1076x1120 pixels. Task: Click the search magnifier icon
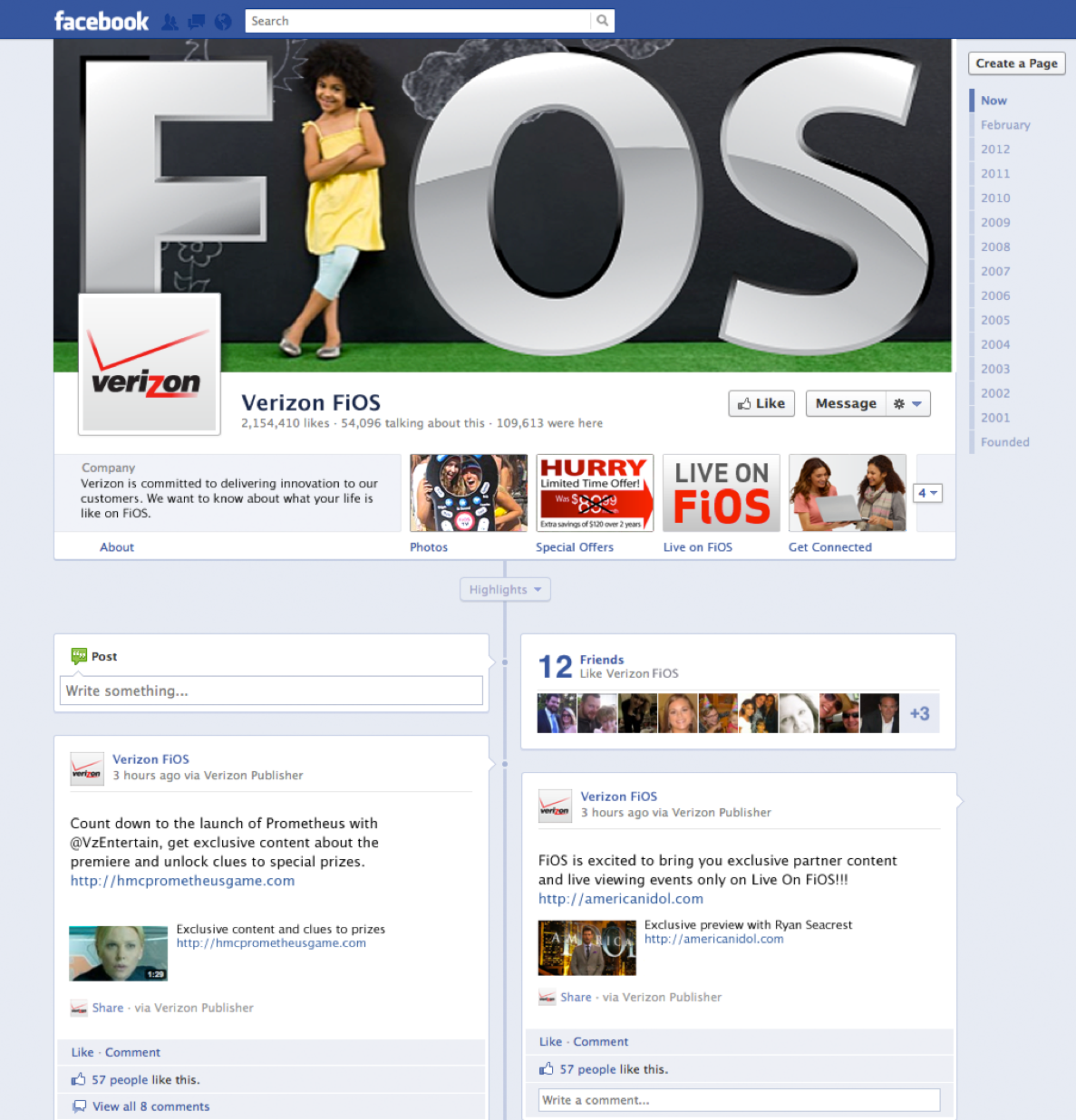(x=603, y=21)
